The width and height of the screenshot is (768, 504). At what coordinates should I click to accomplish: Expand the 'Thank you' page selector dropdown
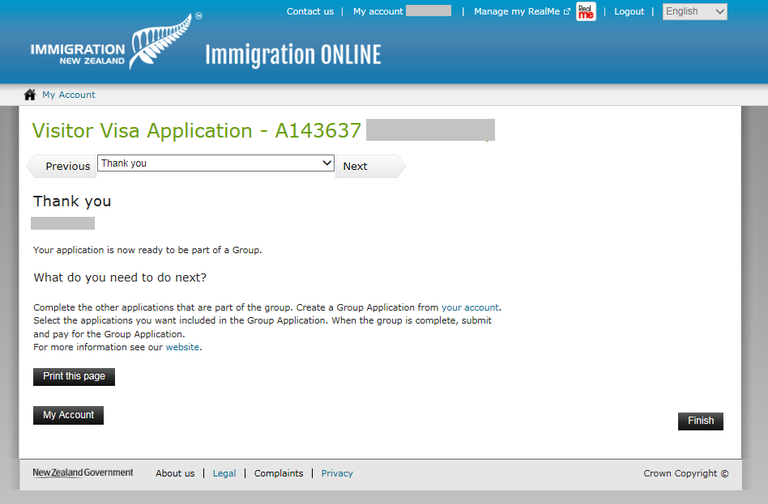[x=215, y=163]
